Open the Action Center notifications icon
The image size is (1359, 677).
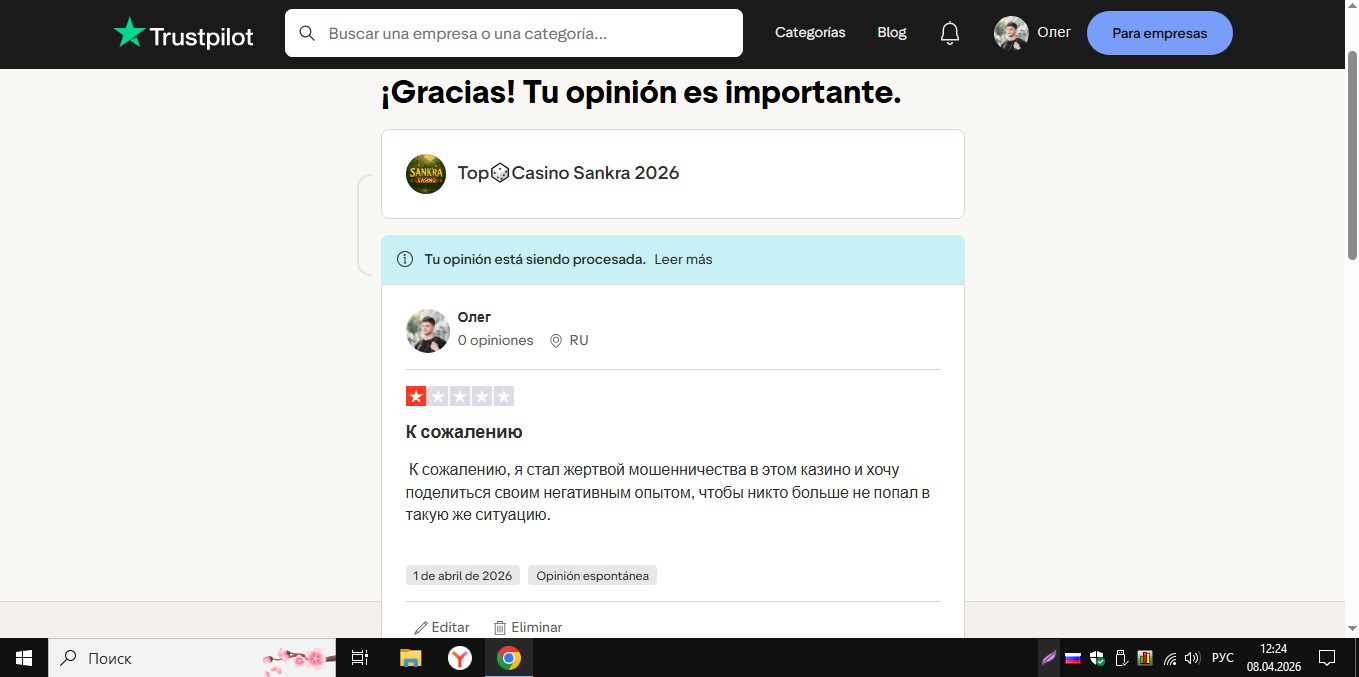pyautogui.click(x=1327, y=658)
